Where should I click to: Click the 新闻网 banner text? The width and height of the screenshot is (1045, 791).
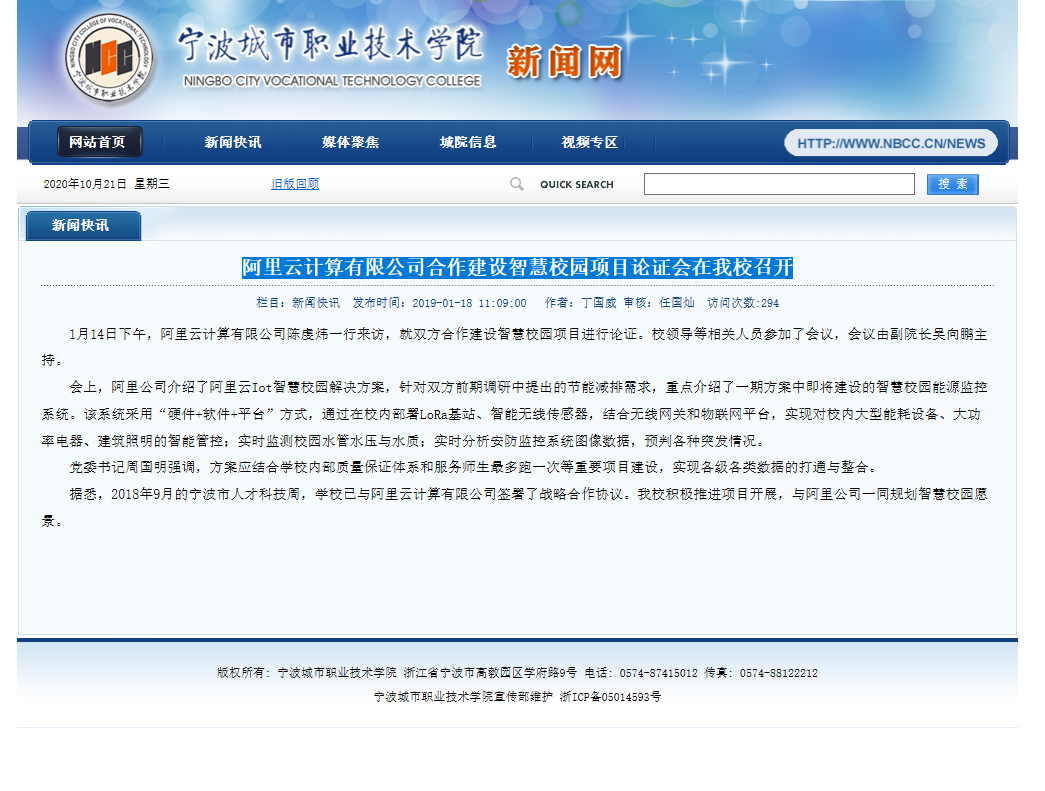(564, 62)
